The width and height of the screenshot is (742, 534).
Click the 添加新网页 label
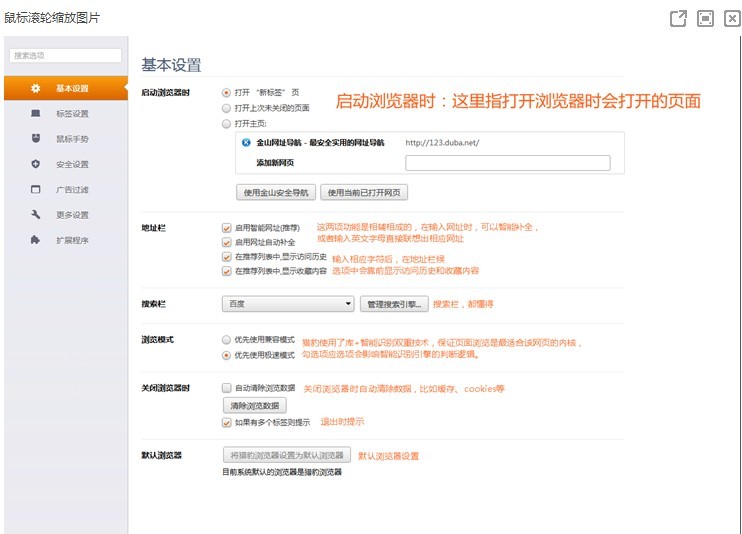[x=275, y=163]
